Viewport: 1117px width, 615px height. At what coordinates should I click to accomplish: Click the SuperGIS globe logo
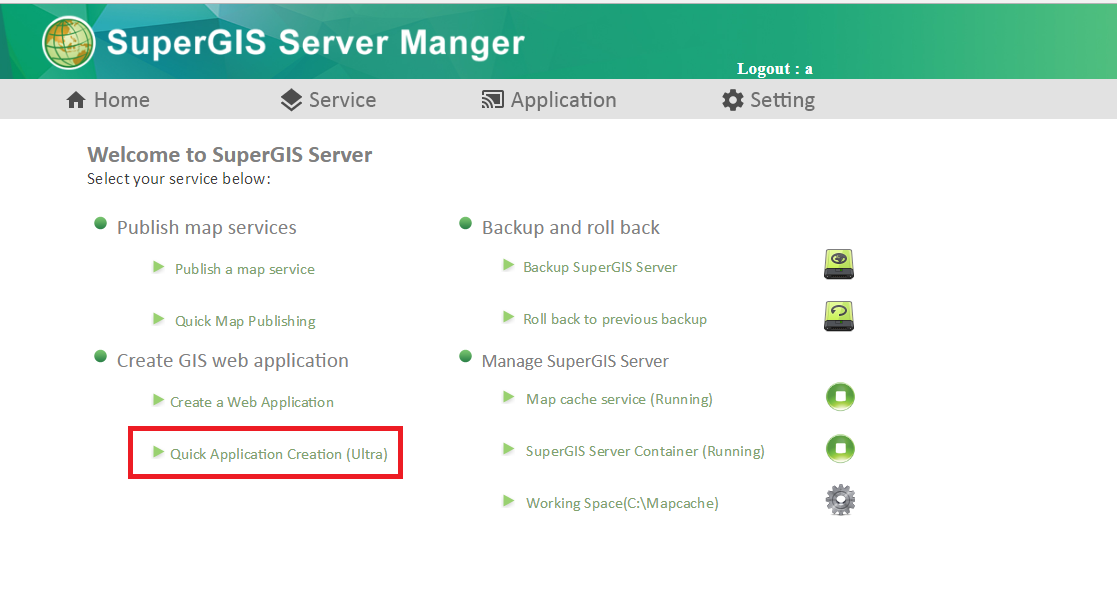[x=68, y=43]
